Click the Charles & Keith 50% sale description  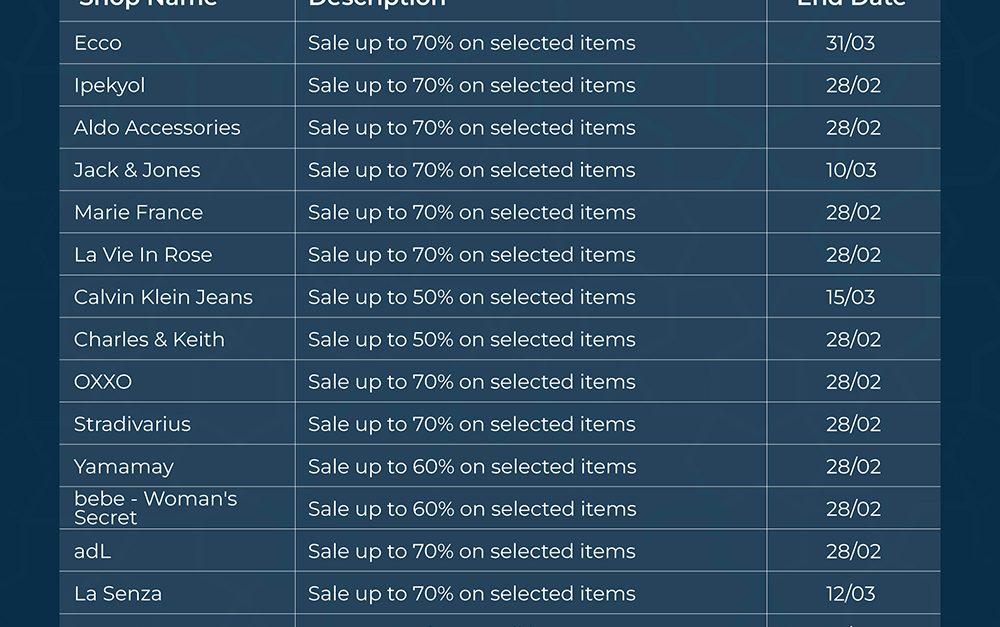point(472,340)
